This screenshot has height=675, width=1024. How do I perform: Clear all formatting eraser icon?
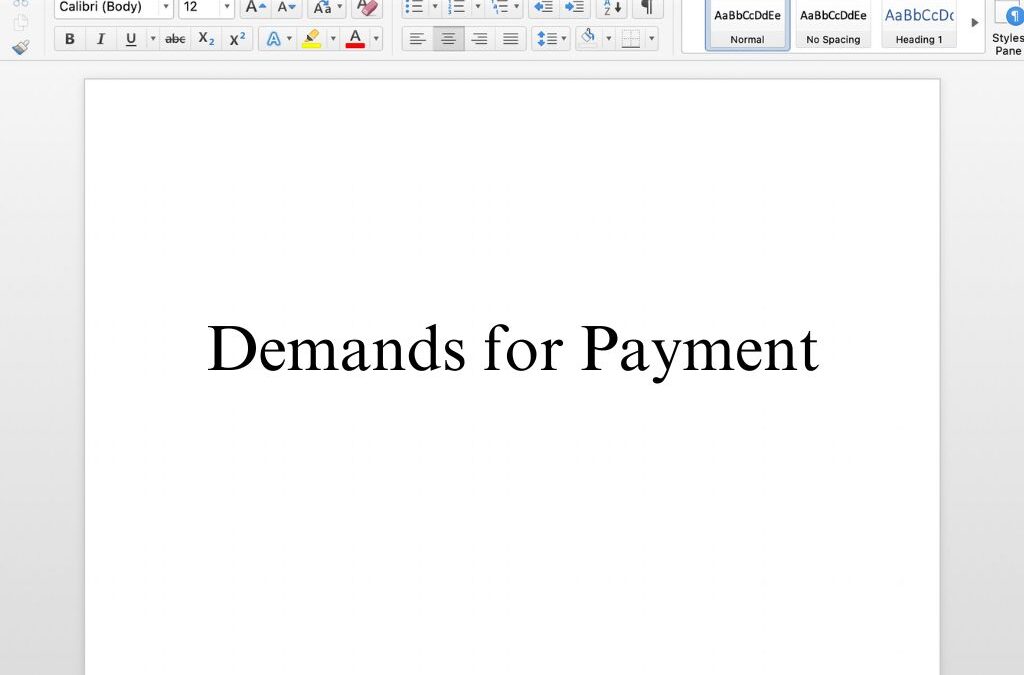point(368,8)
